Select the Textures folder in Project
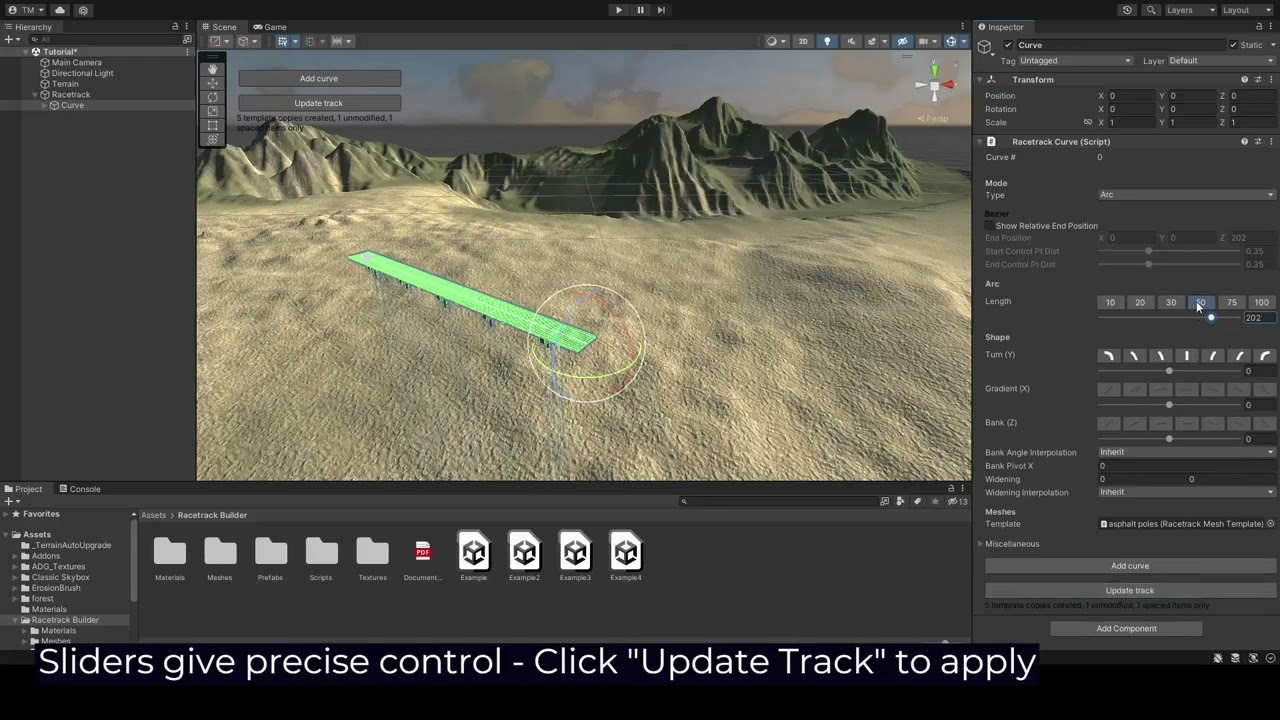 (x=372, y=558)
